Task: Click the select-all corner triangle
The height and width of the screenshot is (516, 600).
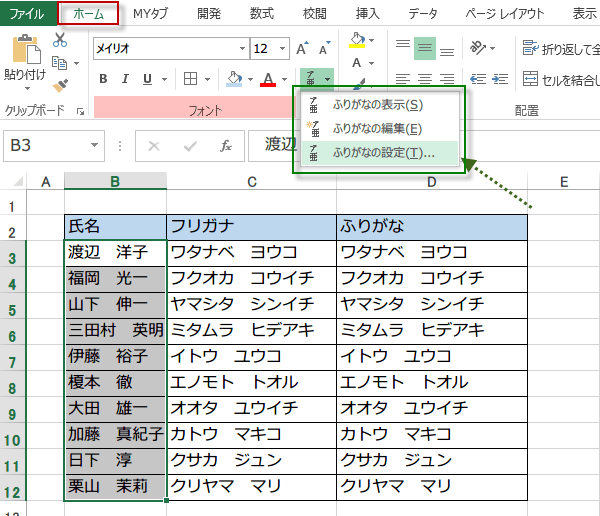Action: click(18, 181)
